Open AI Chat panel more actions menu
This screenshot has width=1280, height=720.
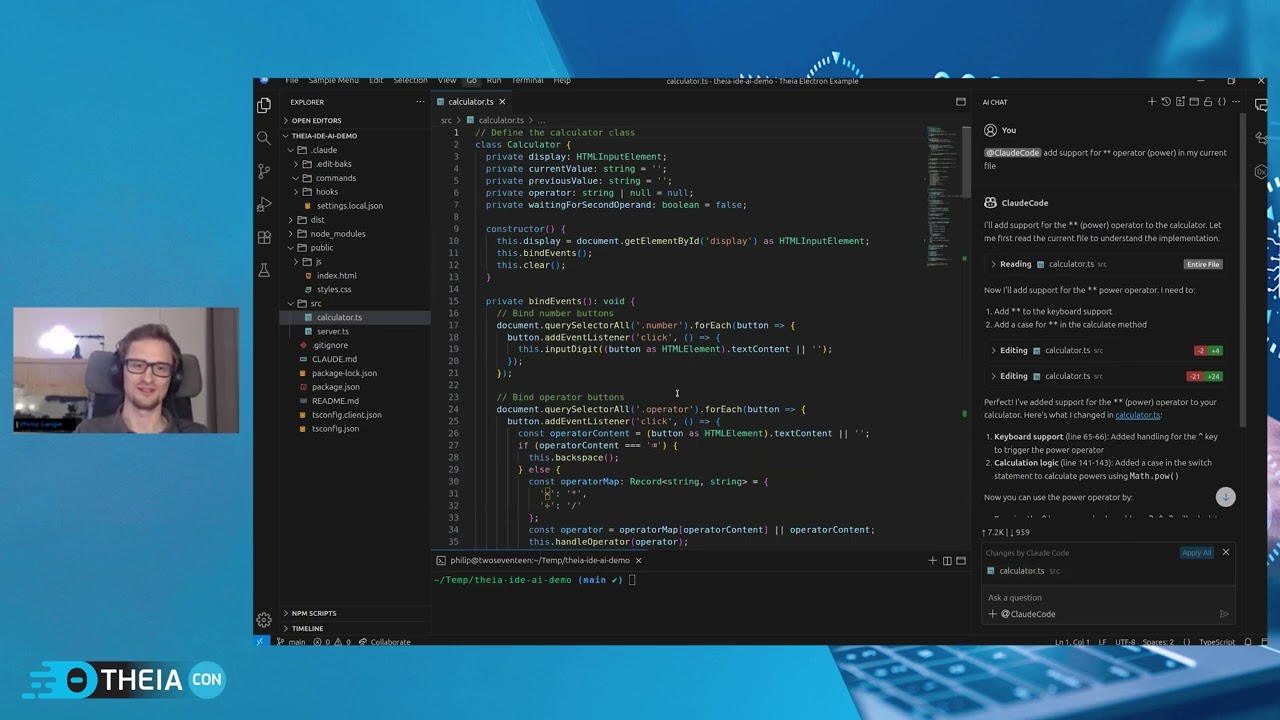point(1236,102)
